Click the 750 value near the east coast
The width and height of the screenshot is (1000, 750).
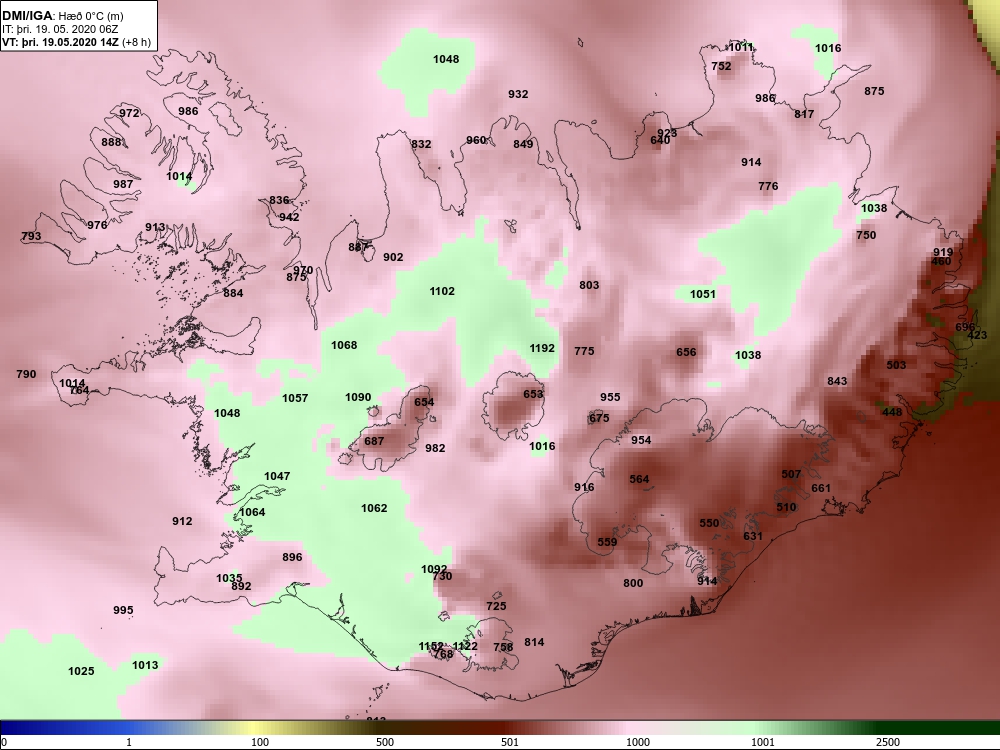[x=866, y=235]
